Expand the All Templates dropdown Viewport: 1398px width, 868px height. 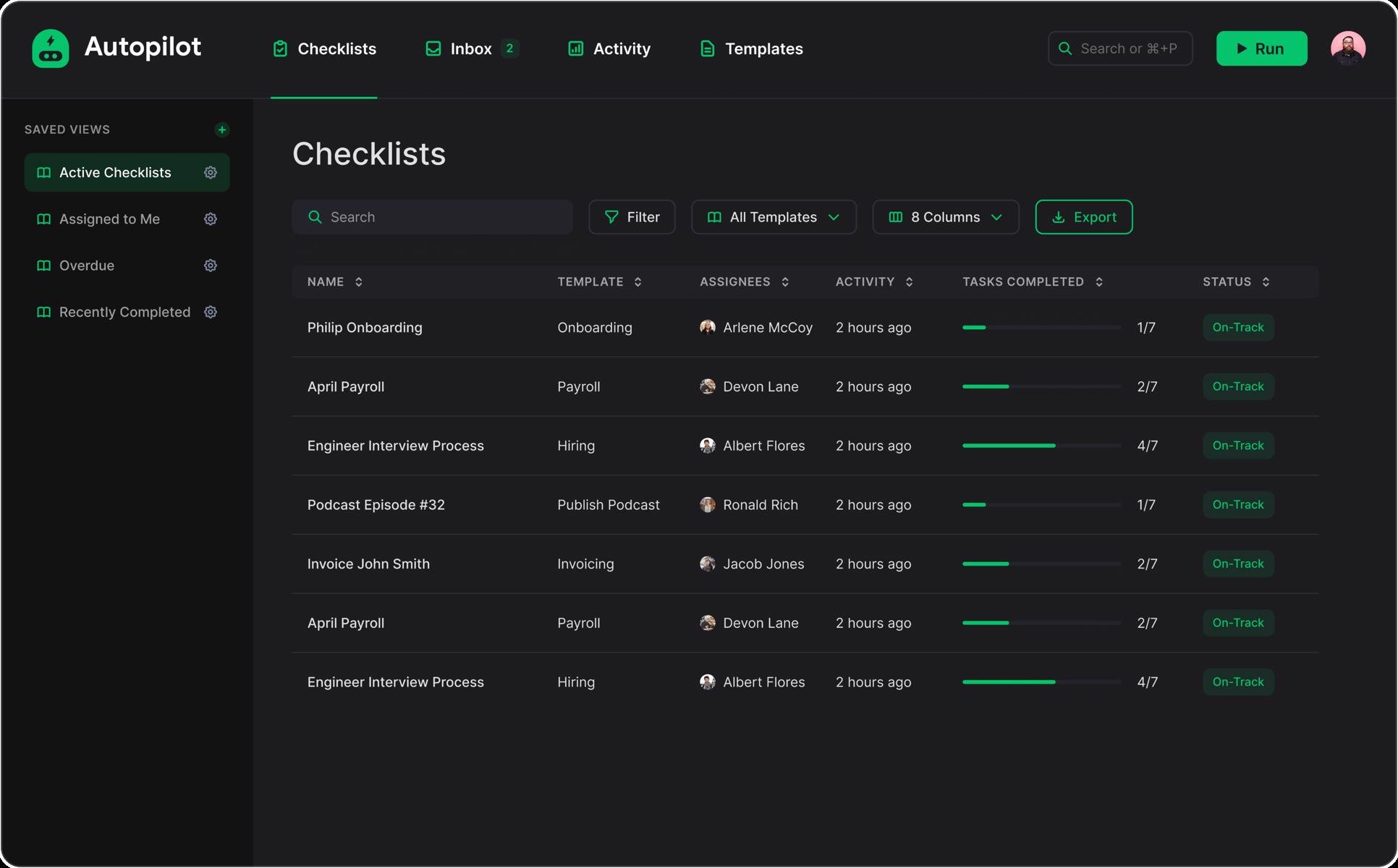[774, 217]
